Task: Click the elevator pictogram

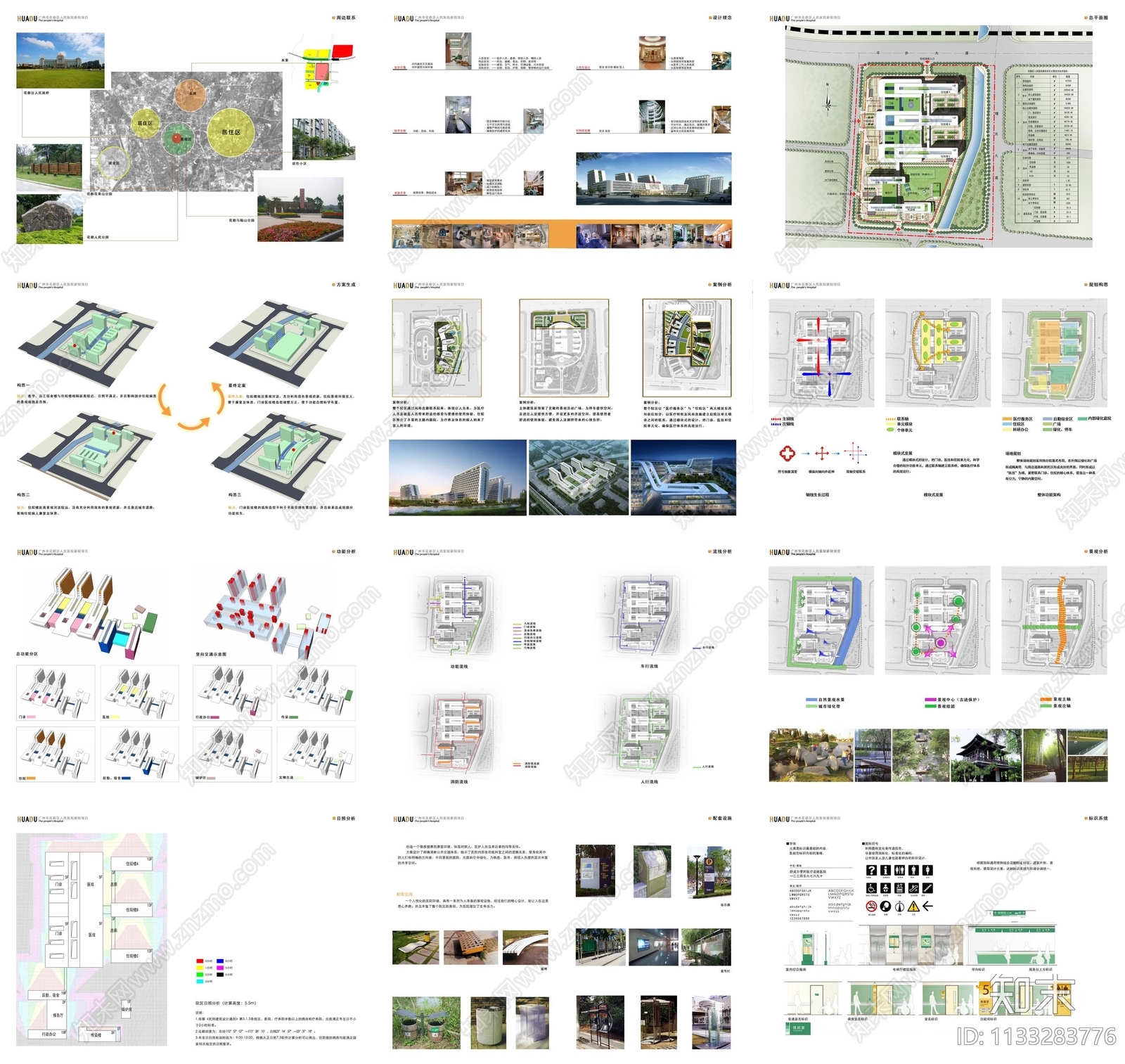Action: click(899, 888)
